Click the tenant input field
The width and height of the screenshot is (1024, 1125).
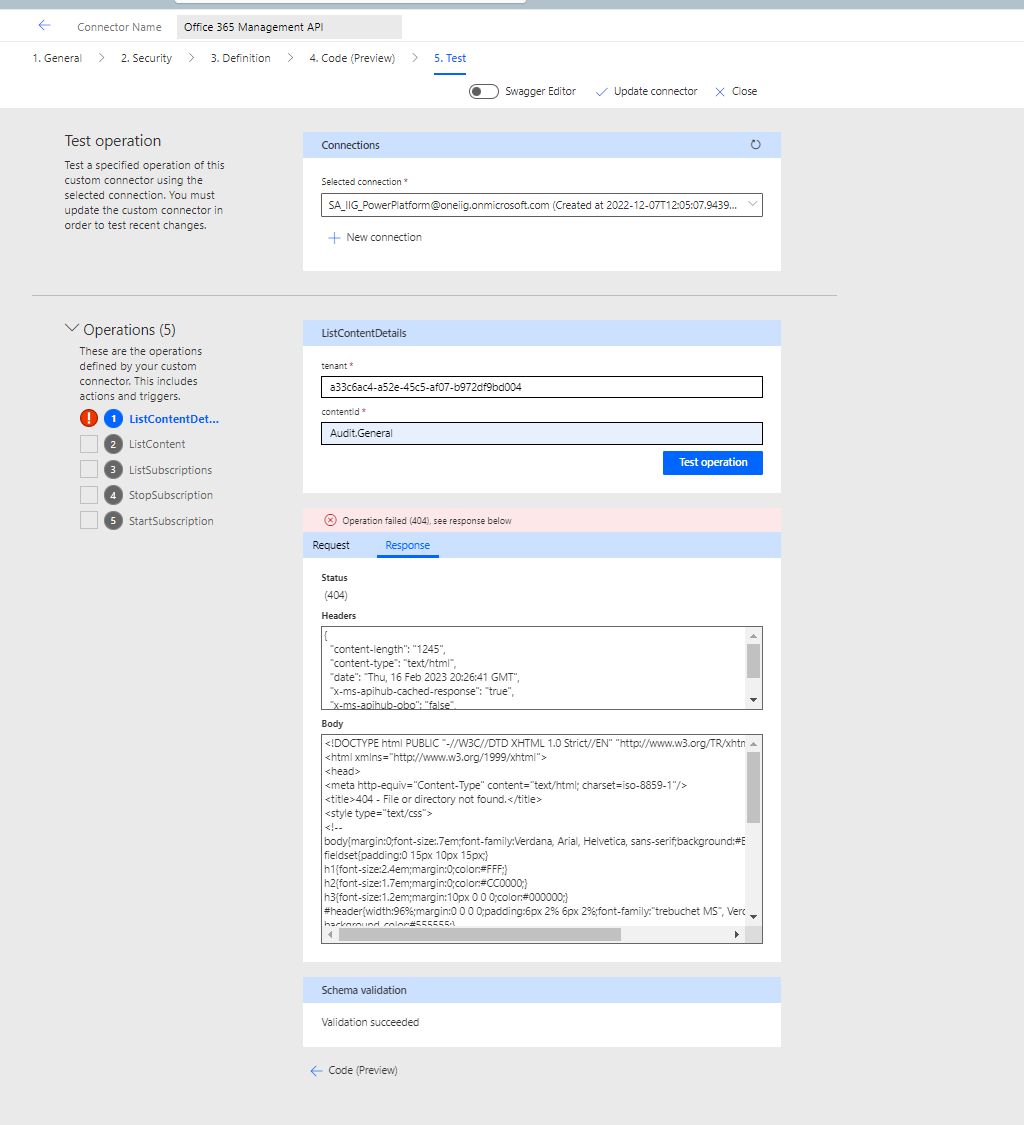click(x=542, y=387)
